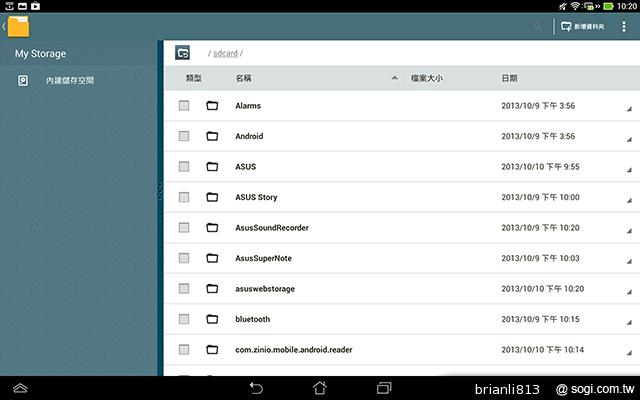Tap the bluetooth folder icon
Viewport: 640px width, 400px height.
(212, 319)
